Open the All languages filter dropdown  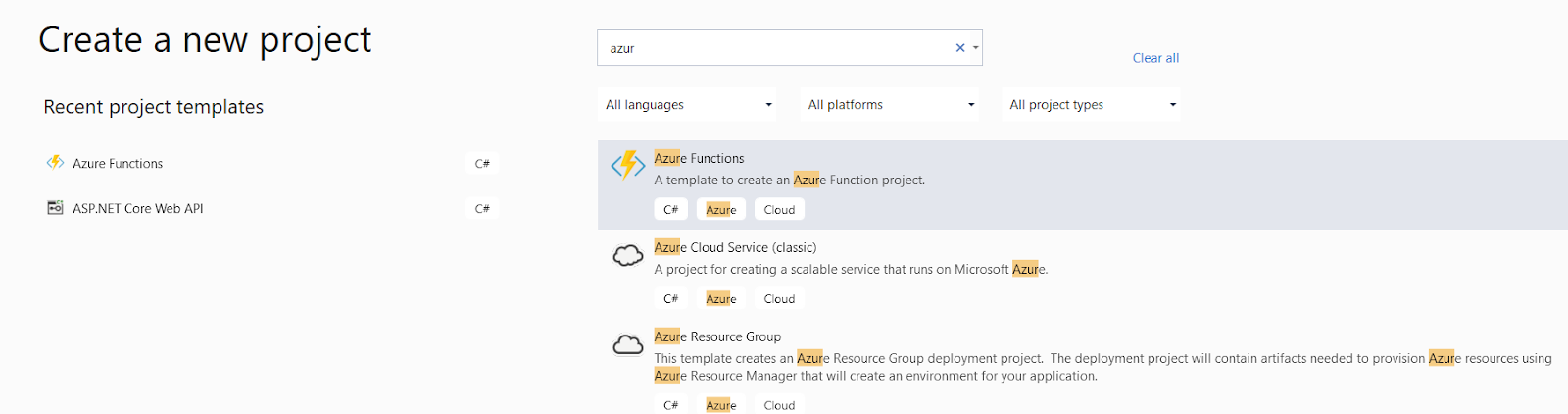[x=687, y=104]
